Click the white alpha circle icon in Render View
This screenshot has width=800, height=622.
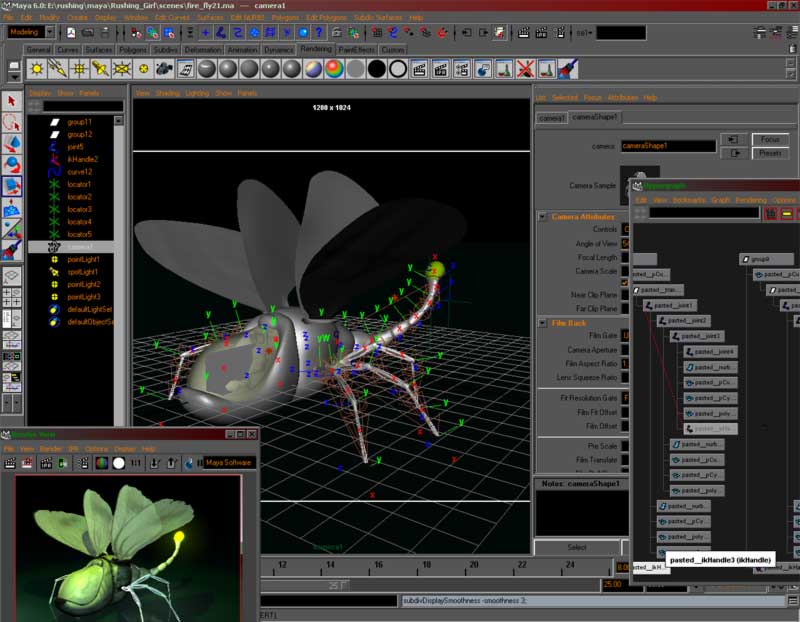point(119,463)
